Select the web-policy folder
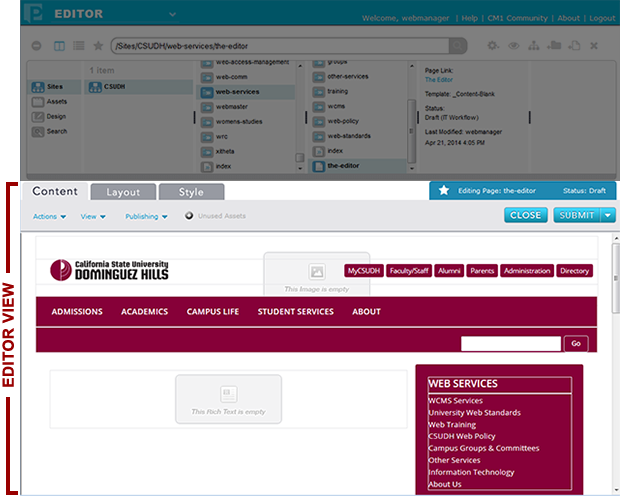Screen dimensions: 620x496 pos(336,121)
